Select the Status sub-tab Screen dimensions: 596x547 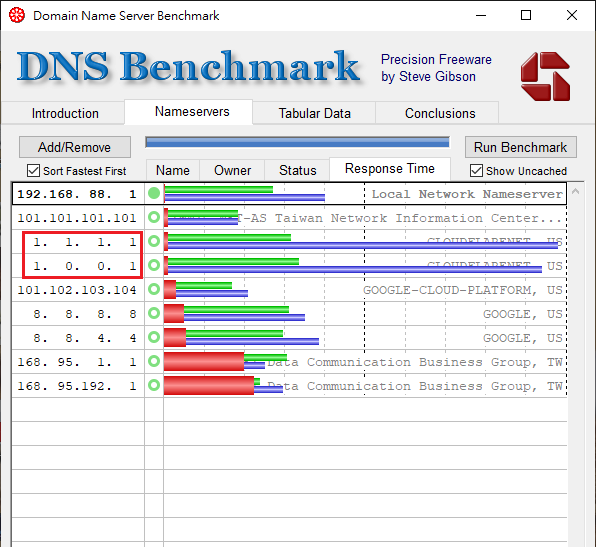pyautogui.click(x=297, y=170)
